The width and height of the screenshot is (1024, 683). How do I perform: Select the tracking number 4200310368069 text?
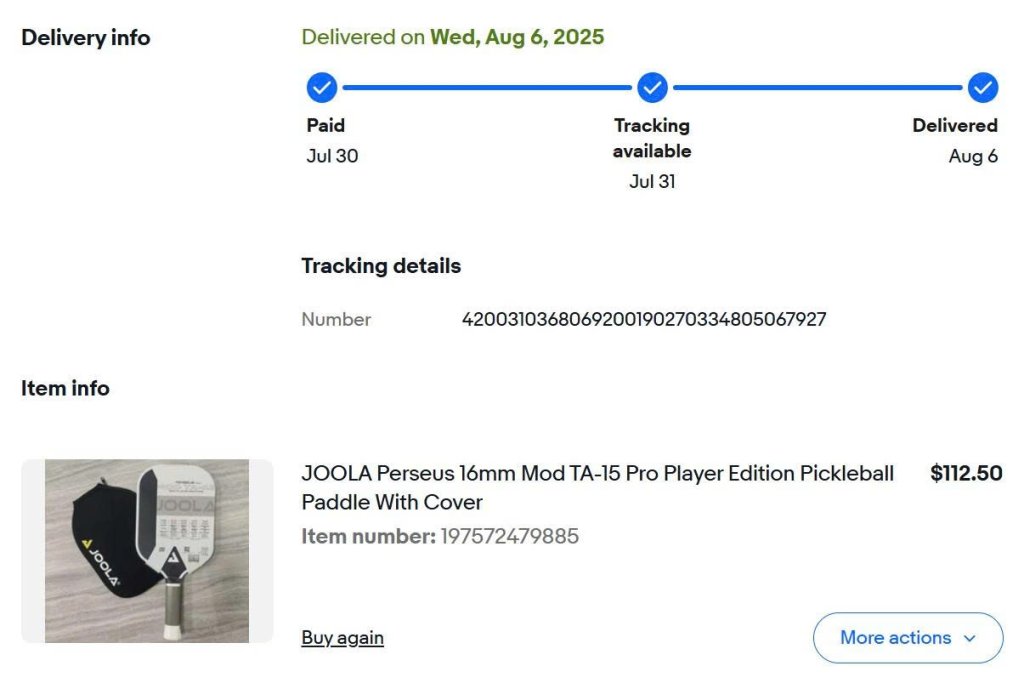point(643,320)
